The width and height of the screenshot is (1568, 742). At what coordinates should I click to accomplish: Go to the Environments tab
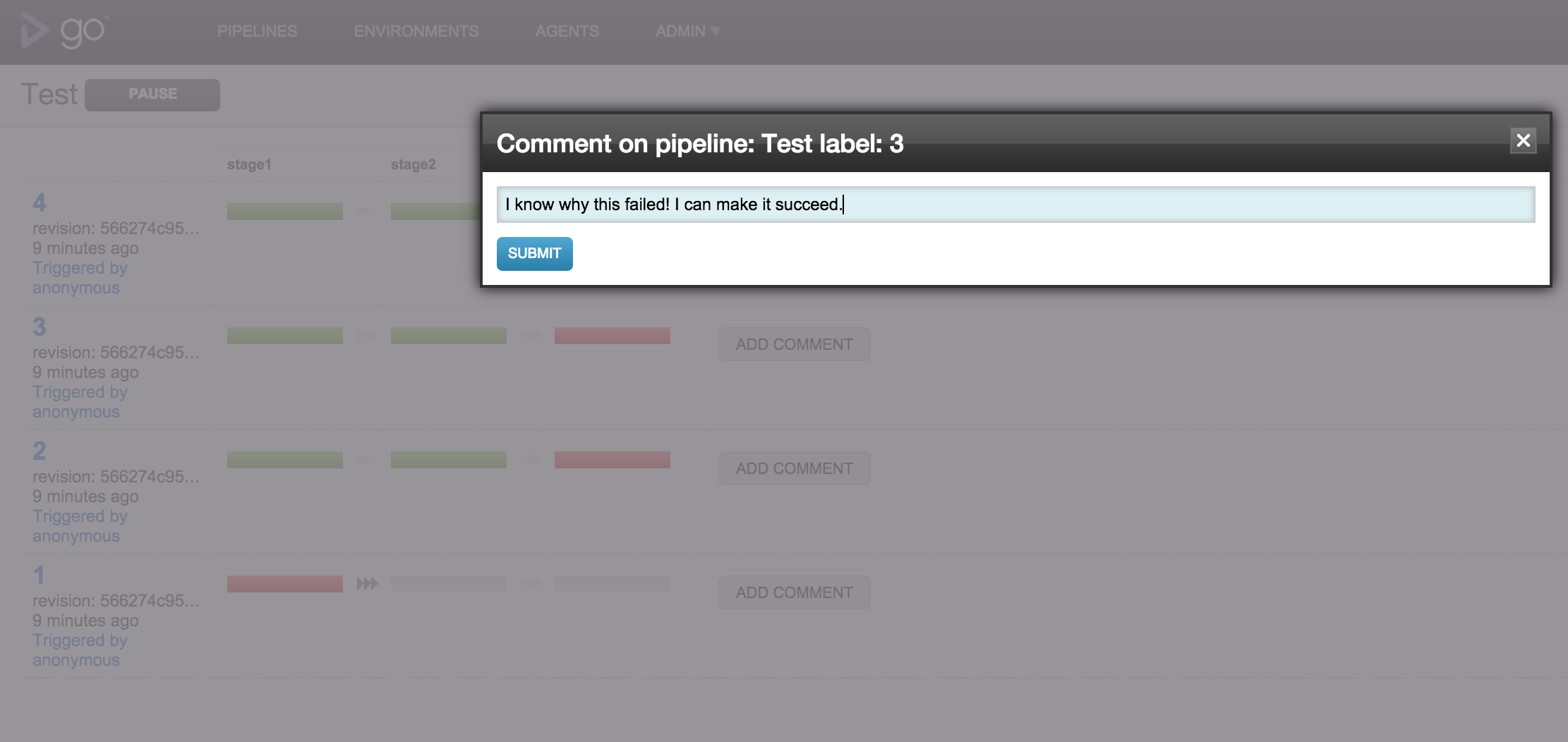(416, 31)
